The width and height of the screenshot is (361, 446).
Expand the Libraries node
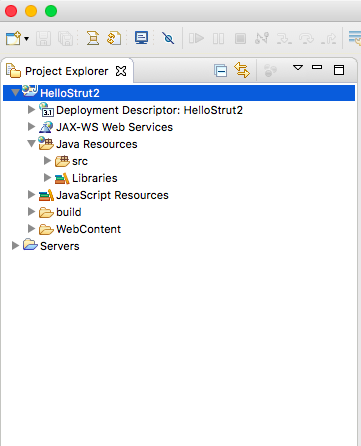[47, 178]
